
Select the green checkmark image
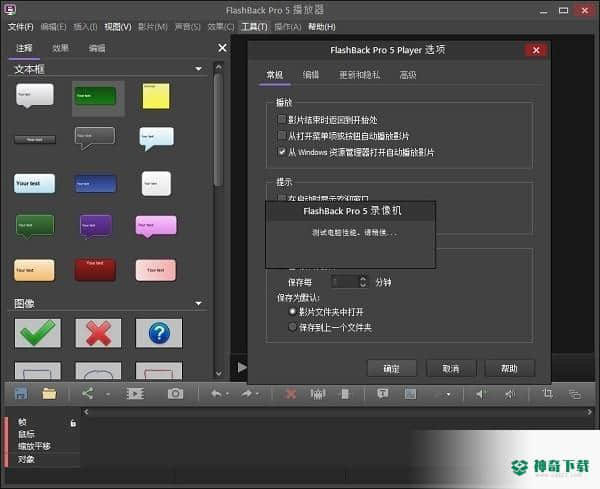[x=38, y=333]
